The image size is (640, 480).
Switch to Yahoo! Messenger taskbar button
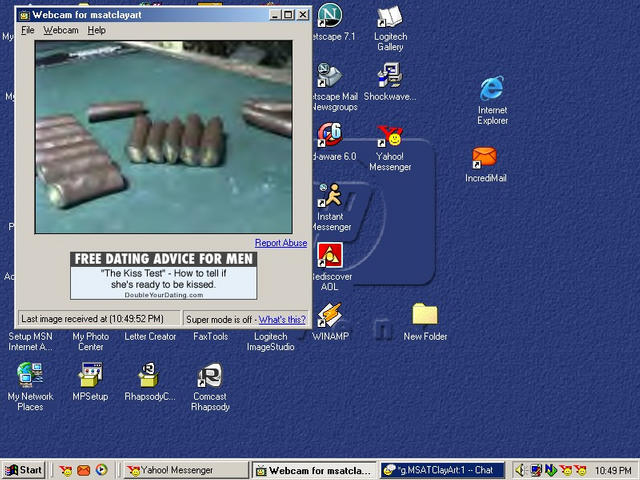tap(186, 470)
